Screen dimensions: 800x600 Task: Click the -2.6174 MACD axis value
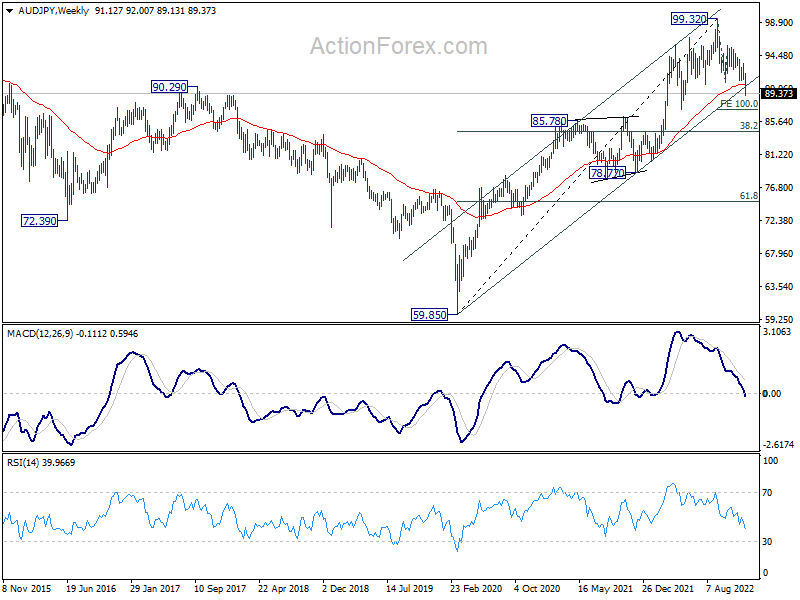click(x=779, y=444)
